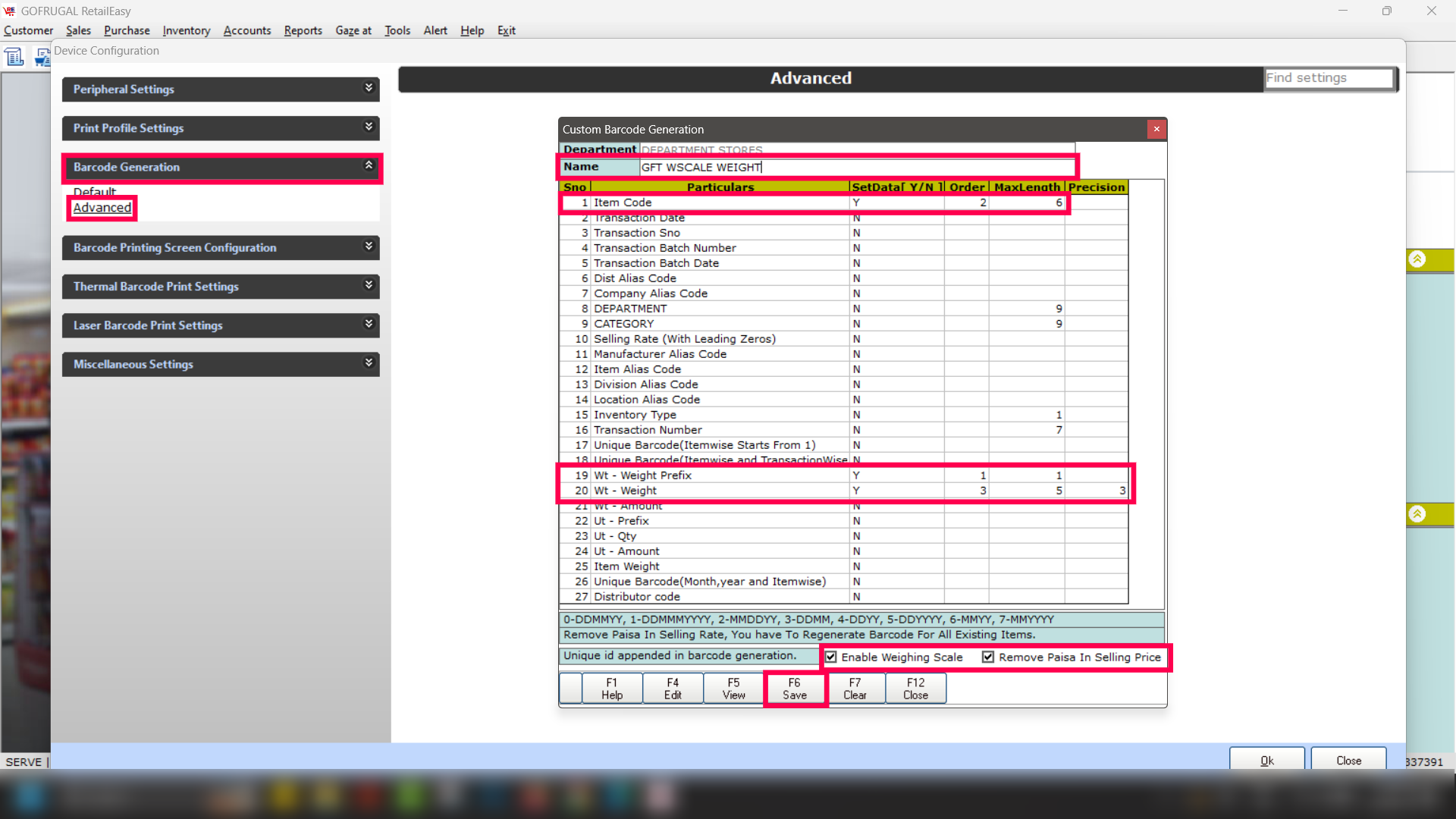
Task: Click the Find settings search field
Action: [x=1328, y=78]
